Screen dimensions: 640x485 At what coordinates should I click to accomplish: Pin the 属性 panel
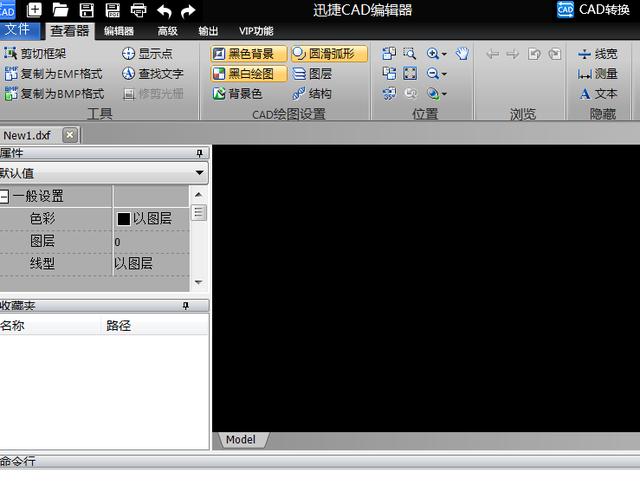point(199,153)
